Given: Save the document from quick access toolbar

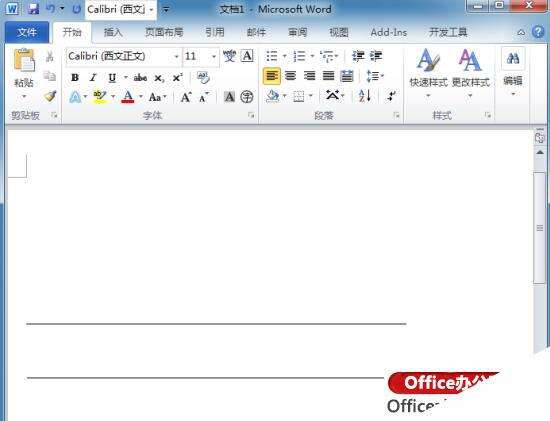Looking at the screenshot, I should 33,8.
